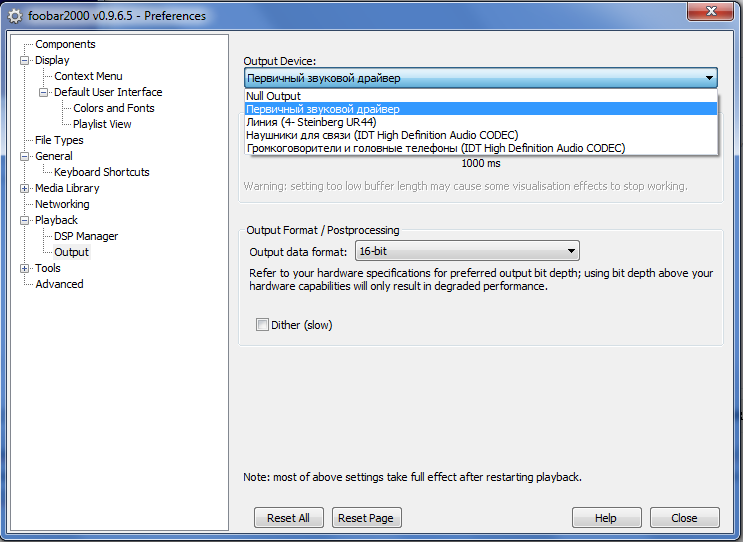Open the Networking preferences page

coord(62,204)
